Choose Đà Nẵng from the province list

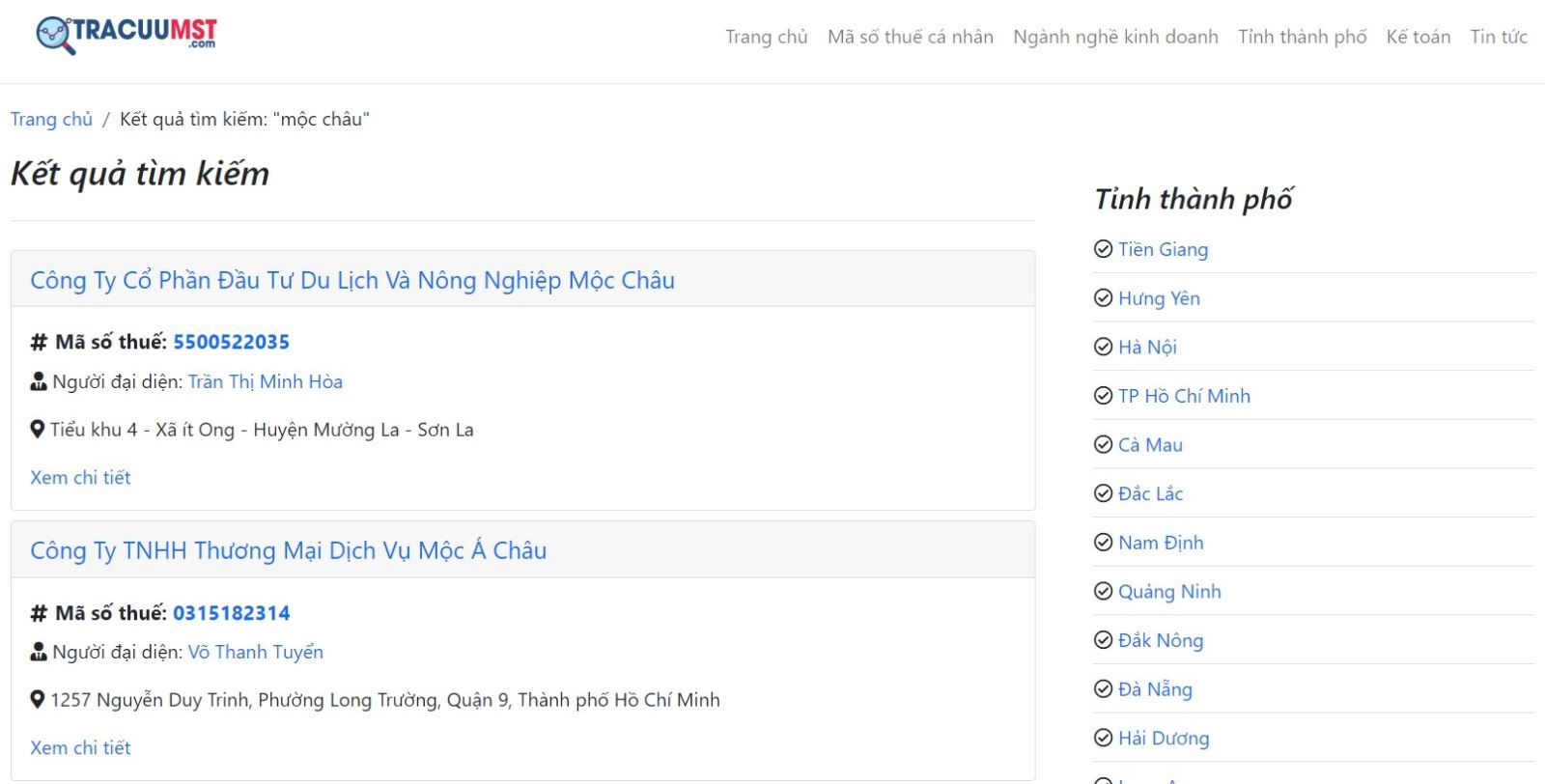click(1155, 689)
